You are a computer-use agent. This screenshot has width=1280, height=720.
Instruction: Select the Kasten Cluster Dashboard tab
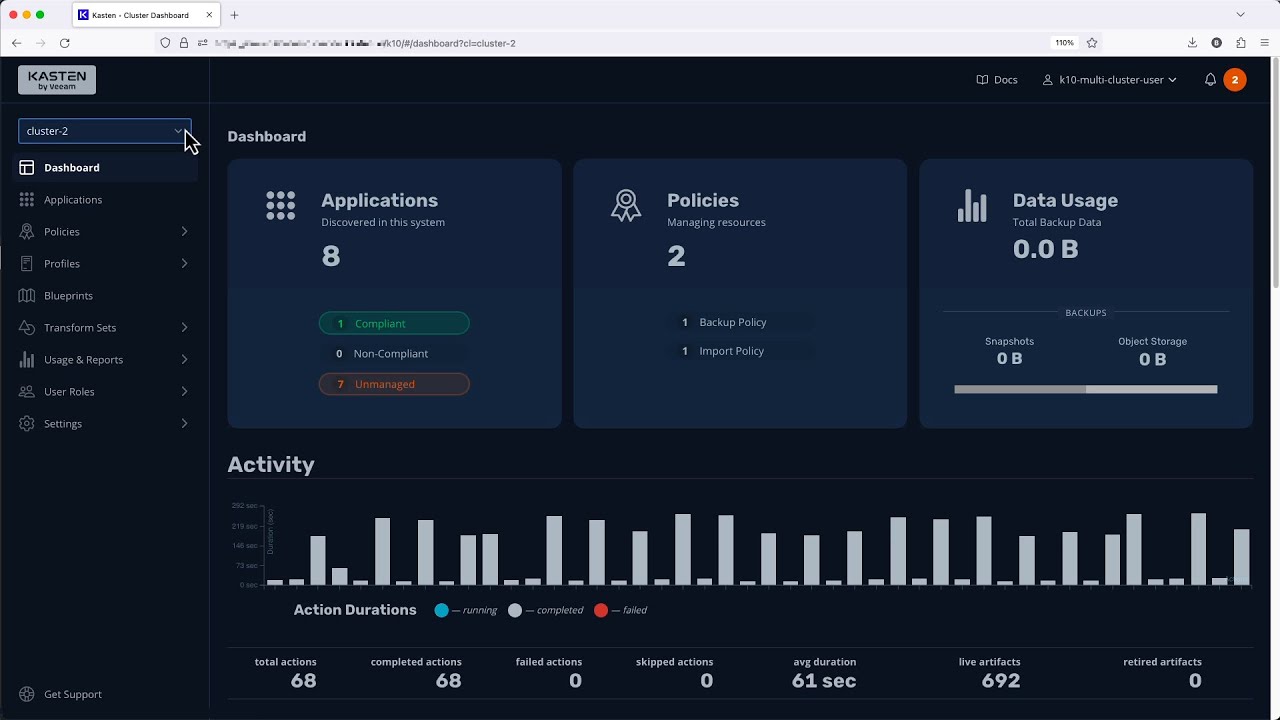(x=147, y=15)
